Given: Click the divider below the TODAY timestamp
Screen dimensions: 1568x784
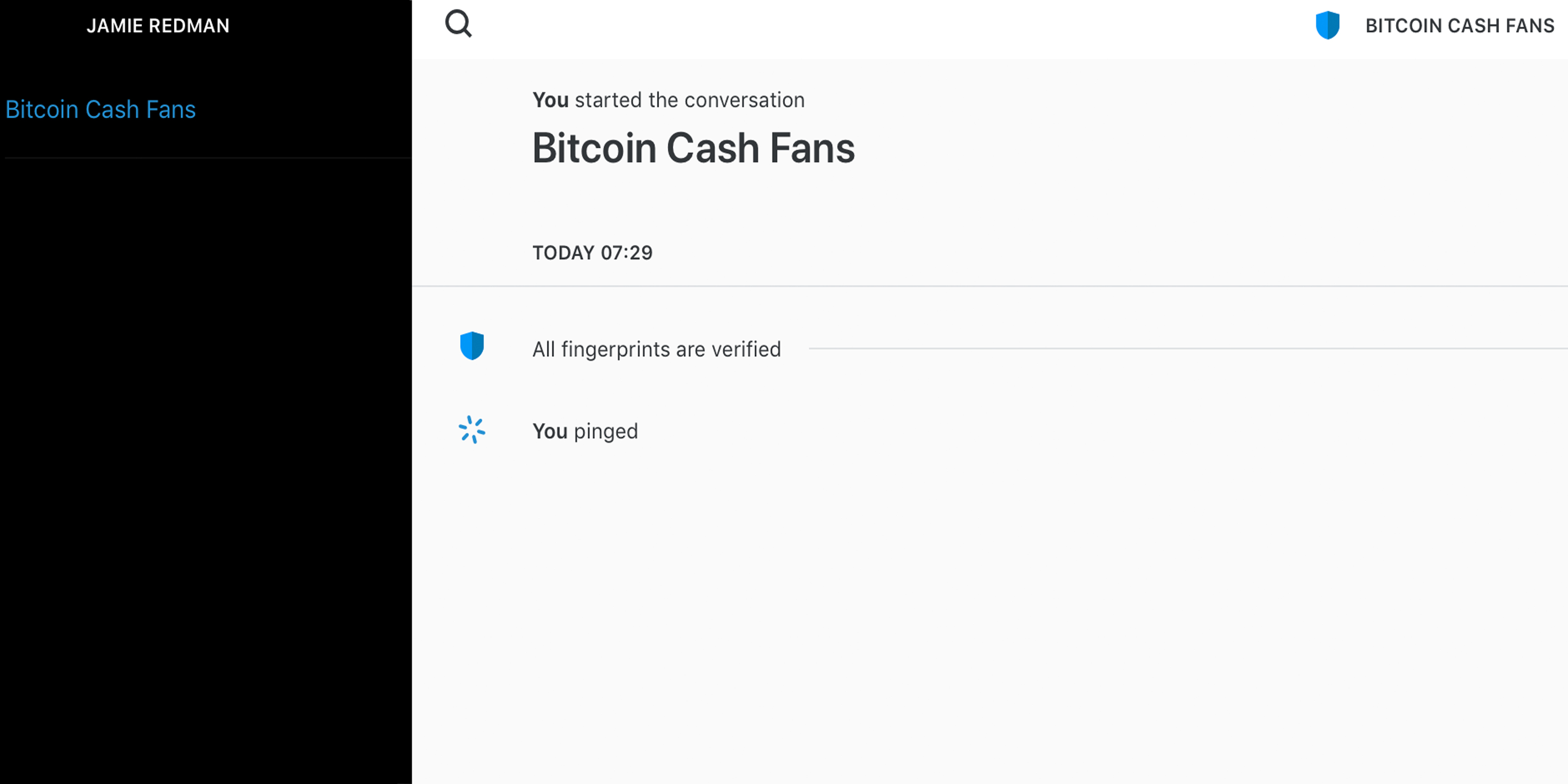Looking at the screenshot, I should pyautogui.click(x=974, y=286).
